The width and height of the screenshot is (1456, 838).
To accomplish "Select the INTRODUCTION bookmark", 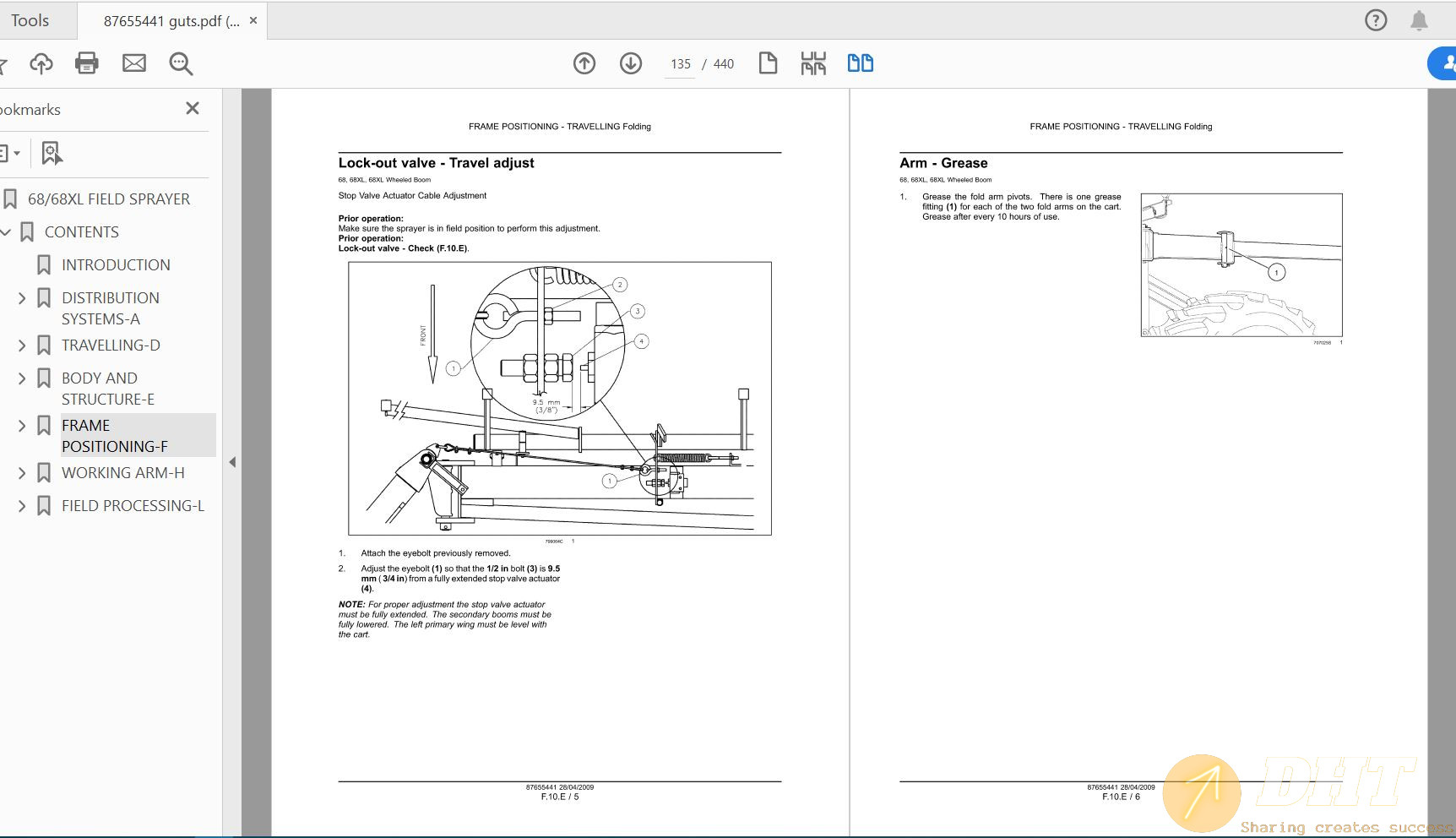I will [116, 264].
